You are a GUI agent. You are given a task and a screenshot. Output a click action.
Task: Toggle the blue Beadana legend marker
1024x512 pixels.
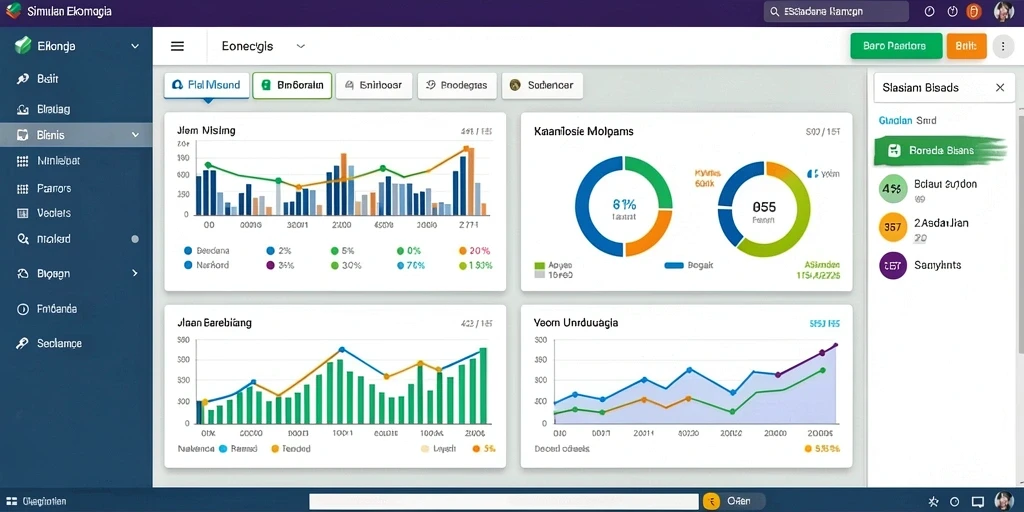[x=188, y=250]
